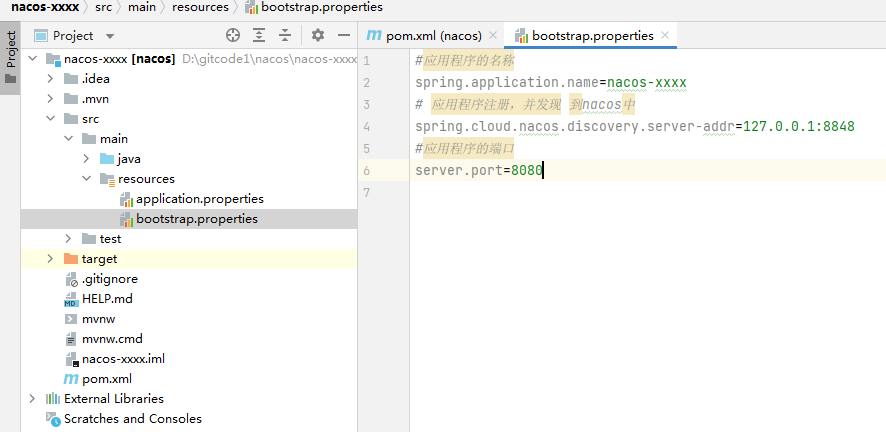Expand the java folder
This screenshot has height=432, width=886.
[86, 159]
